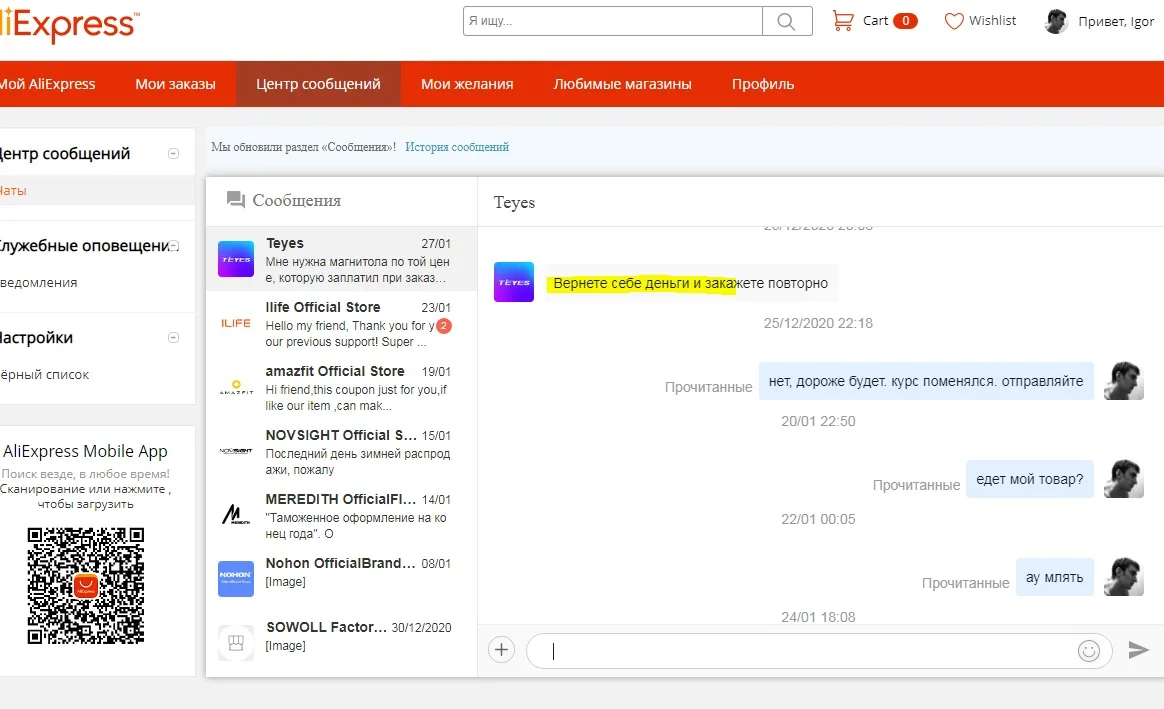This screenshot has height=709, width=1164.
Task: Click the AliExpress Mobile App heading
Action: point(85,451)
